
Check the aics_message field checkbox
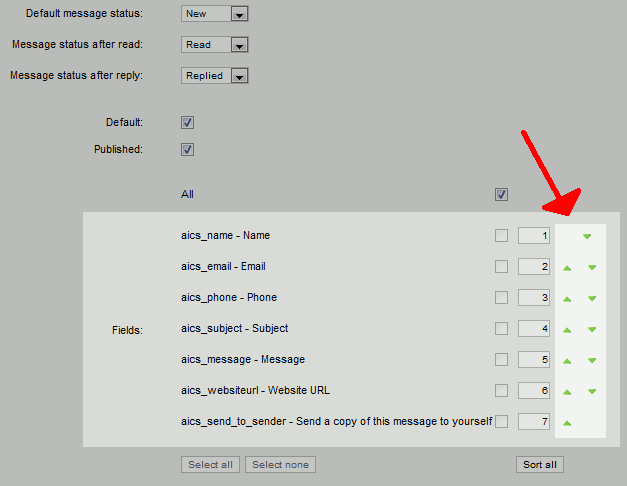tap(501, 360)
